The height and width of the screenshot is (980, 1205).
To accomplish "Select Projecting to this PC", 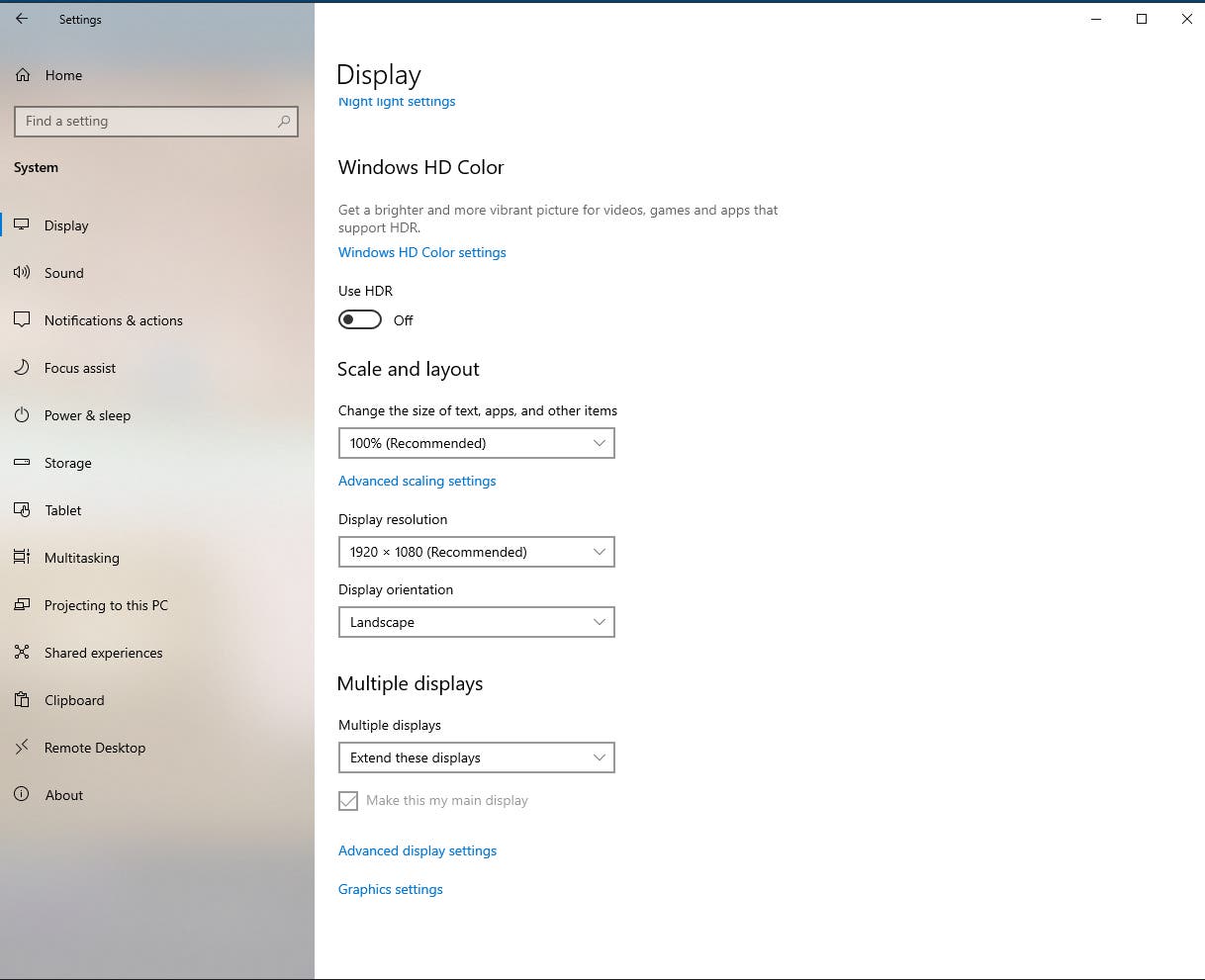I will coord(157,605).
